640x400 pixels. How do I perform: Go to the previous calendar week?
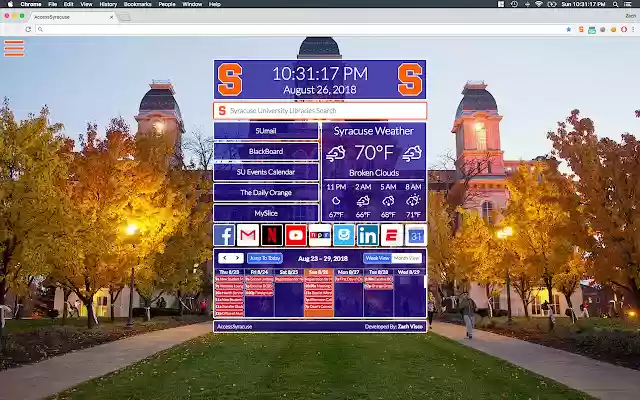coord(225,258)
